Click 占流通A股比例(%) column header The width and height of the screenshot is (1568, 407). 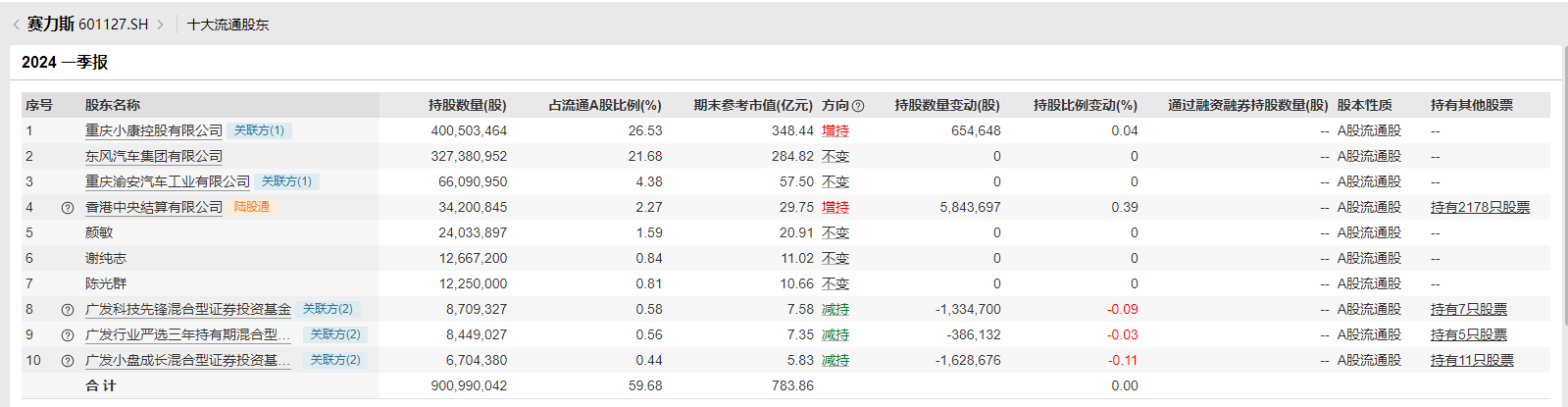[605, 105]
